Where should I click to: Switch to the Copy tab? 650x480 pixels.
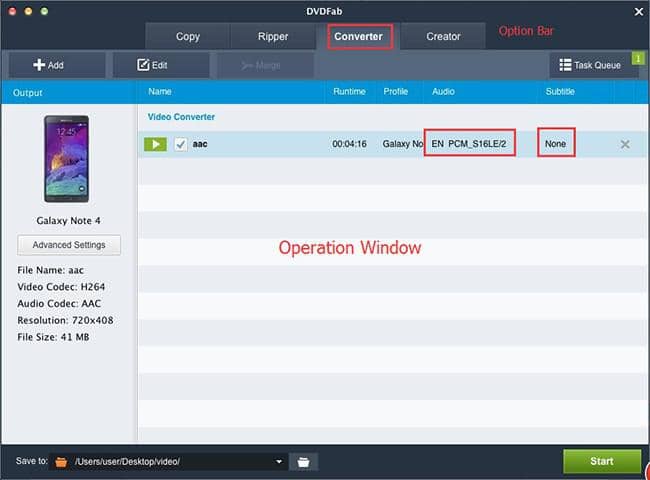(187, 36)
